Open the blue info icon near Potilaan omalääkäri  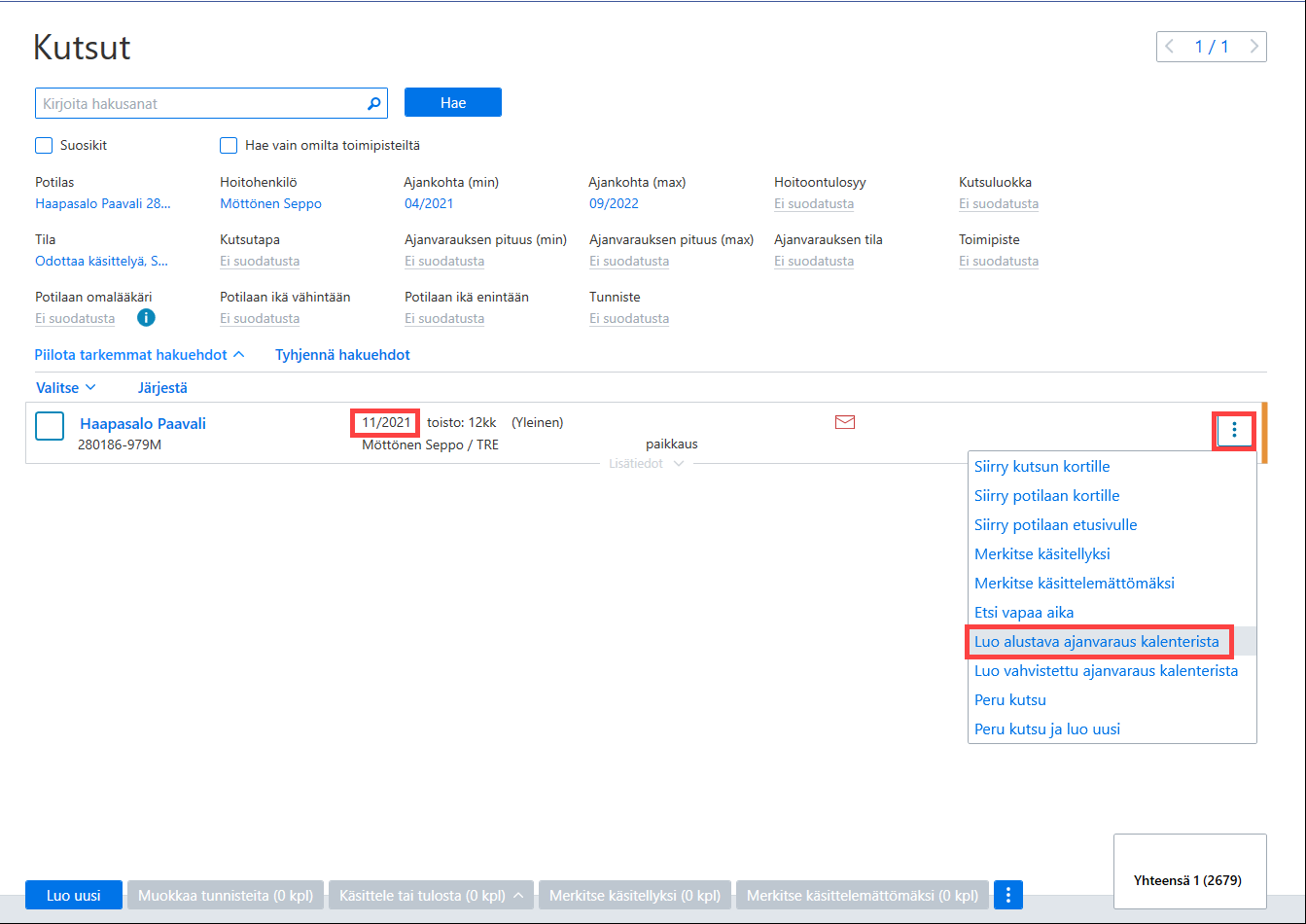[146, 317]
